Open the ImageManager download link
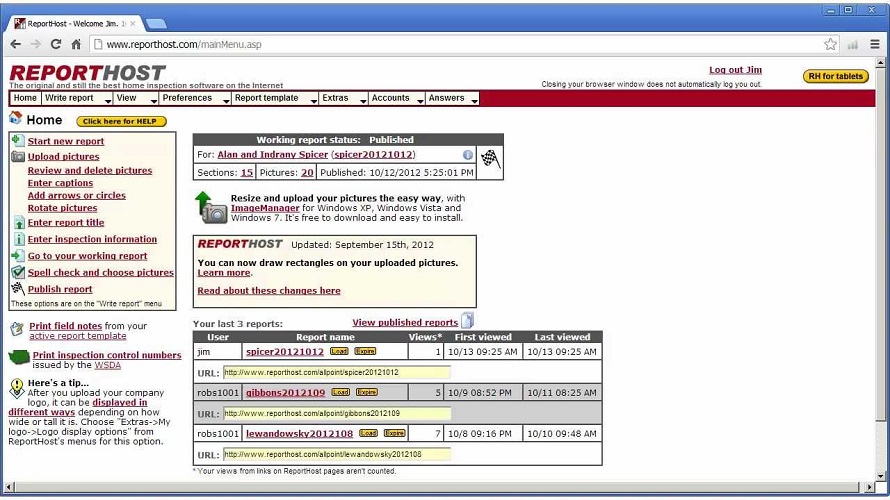The height and width of the screenshot is (500, 890). tap(265, 208)
